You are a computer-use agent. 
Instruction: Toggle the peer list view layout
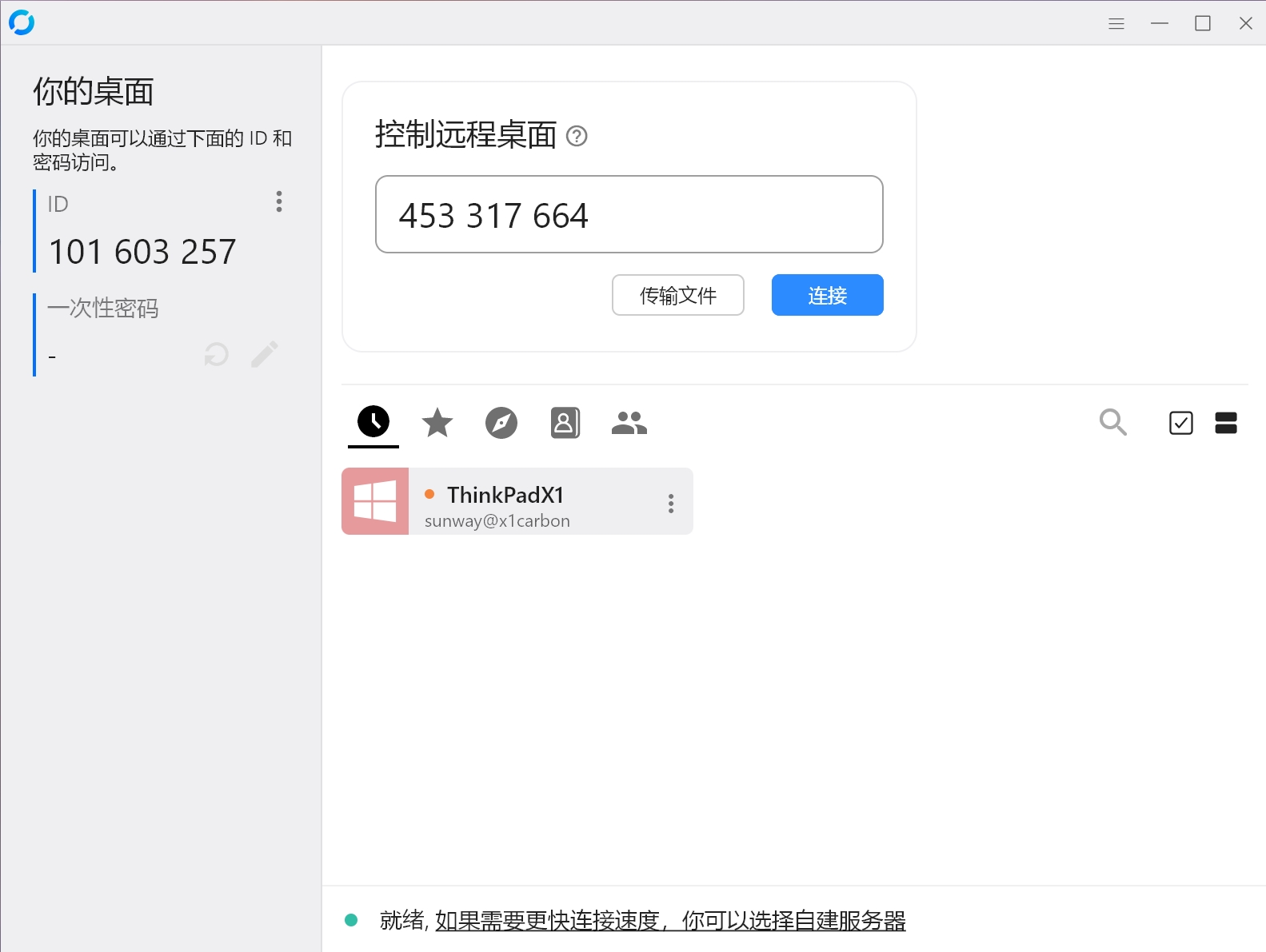click(x=1225, y=423)
